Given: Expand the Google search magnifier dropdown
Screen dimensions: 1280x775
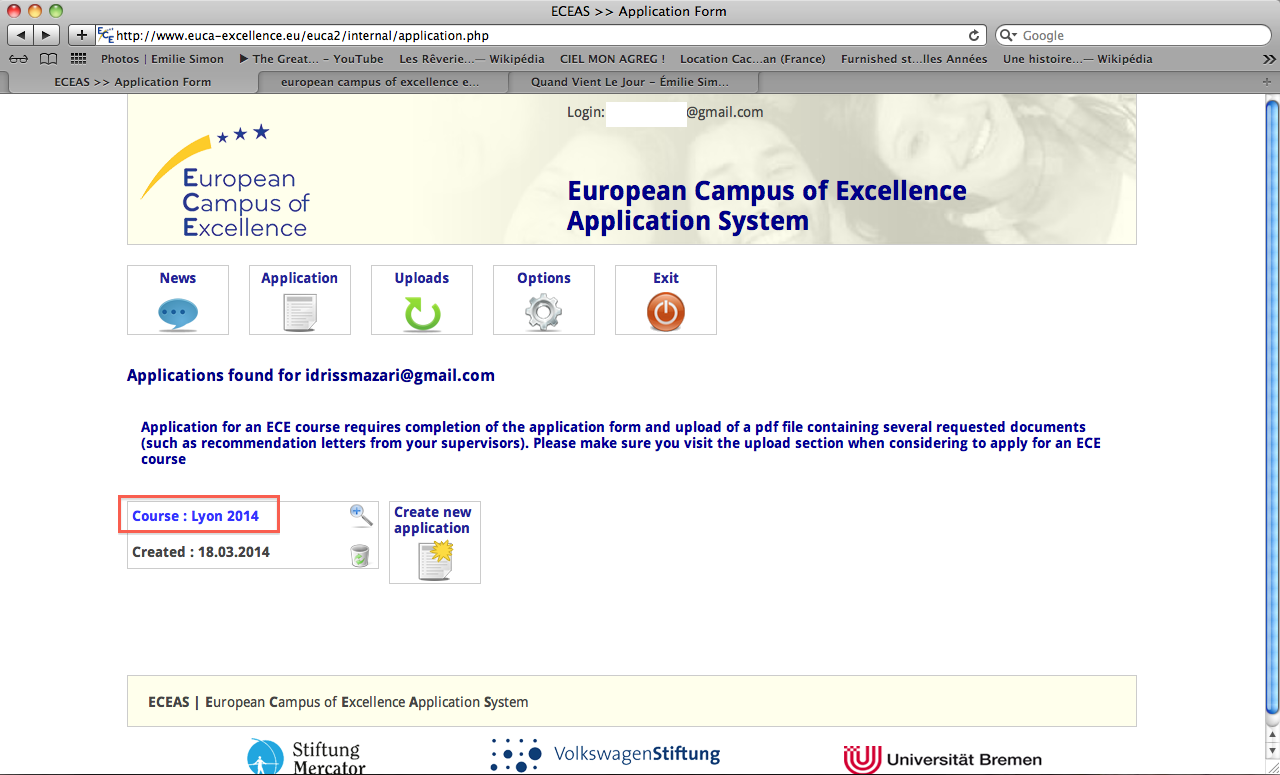Looking at the screenshot, I should pyautogui.click(x=1009, y=35).
